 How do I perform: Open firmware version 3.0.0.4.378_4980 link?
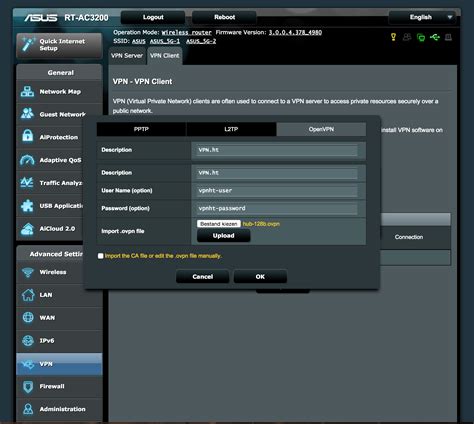[295, 32]
